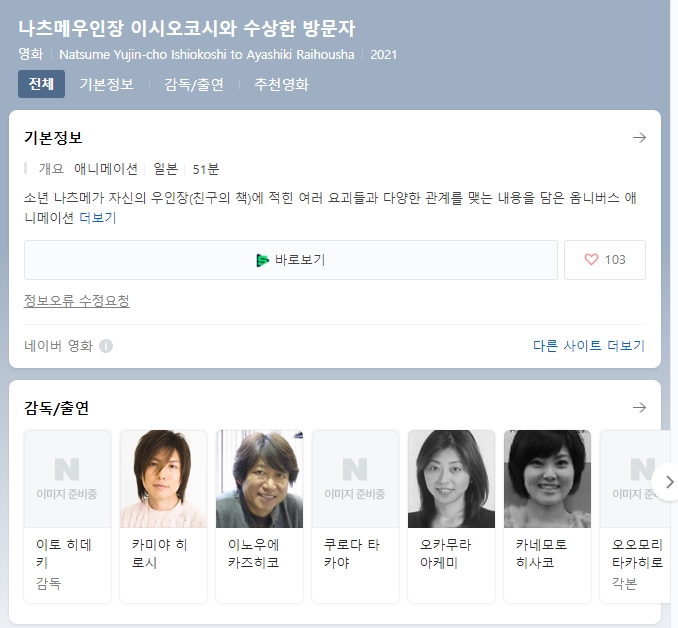Screen dimensions: 678x628
Task: Show next cast members with right chevron
Action: tap(668, 482)
